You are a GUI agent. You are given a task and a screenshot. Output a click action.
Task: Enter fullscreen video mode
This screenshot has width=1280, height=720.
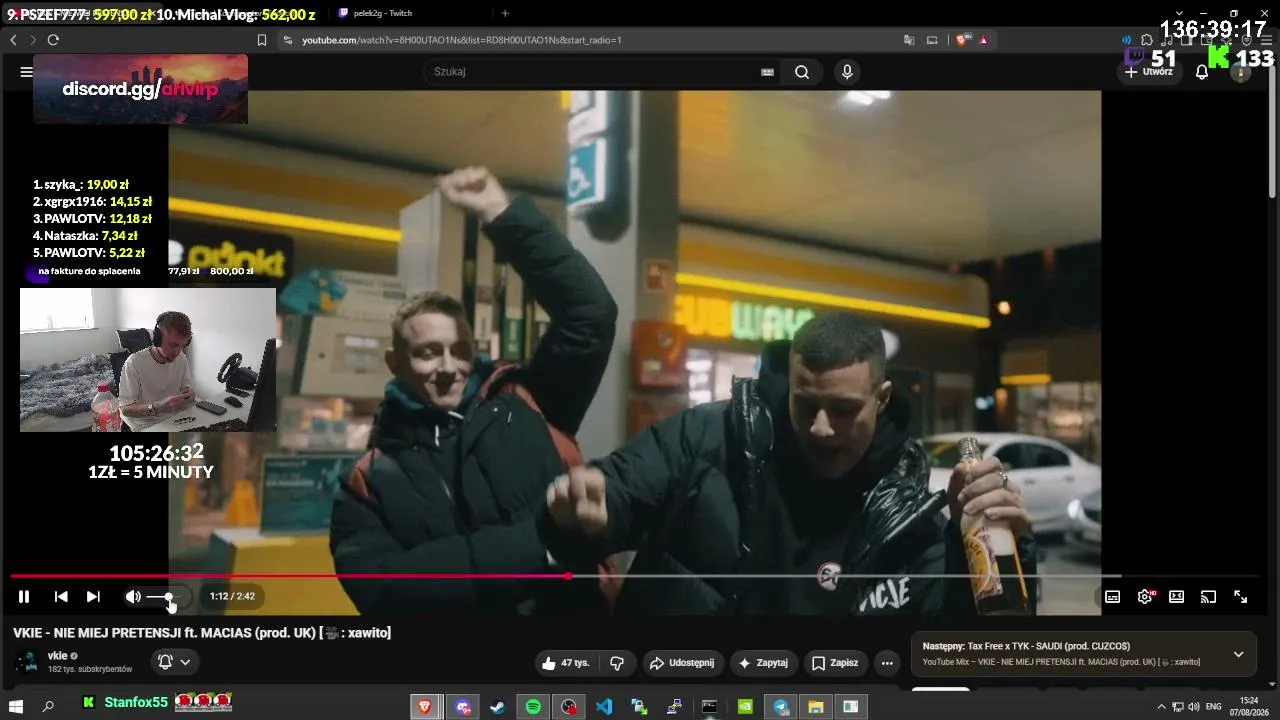pyautogui.click(x=1240, y=597)
